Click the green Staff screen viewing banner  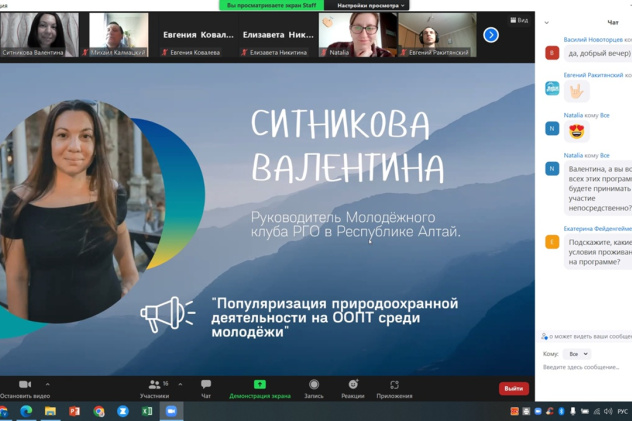pos(271,5)
